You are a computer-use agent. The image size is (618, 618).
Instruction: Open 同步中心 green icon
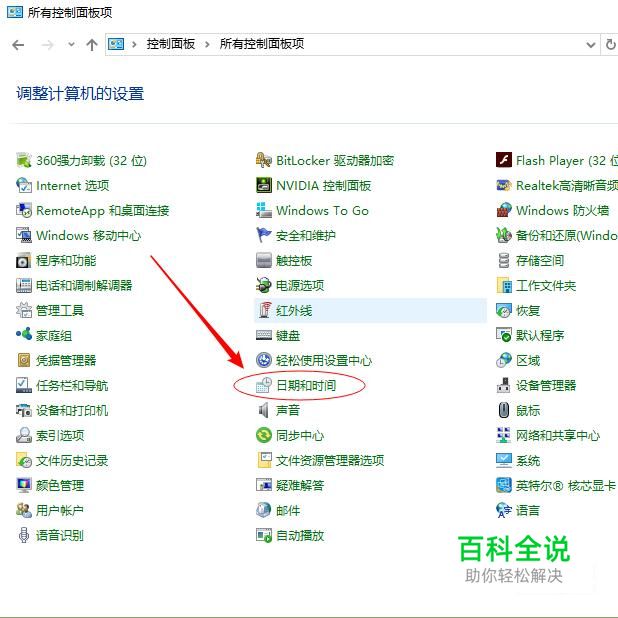click(264, 435)
